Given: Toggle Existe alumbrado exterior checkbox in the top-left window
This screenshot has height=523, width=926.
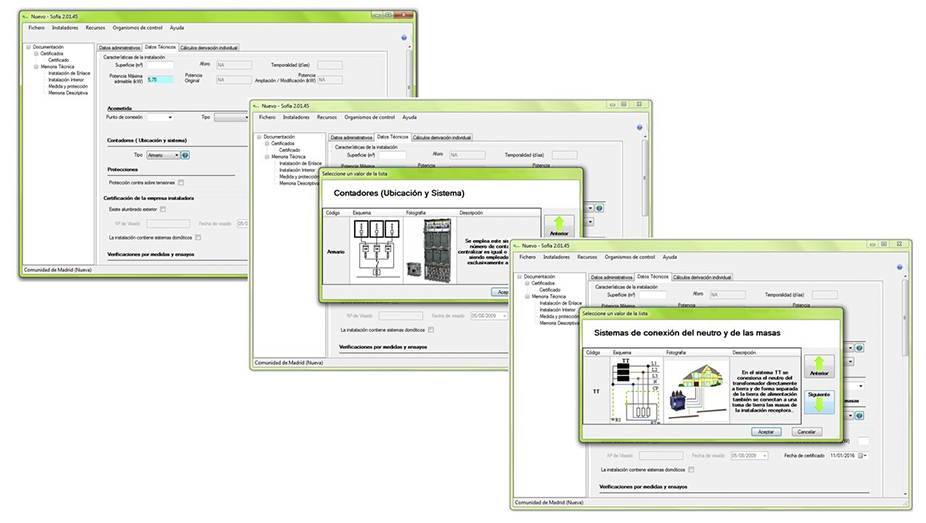Looking at the screenshot, I should [x=163, y=209].
